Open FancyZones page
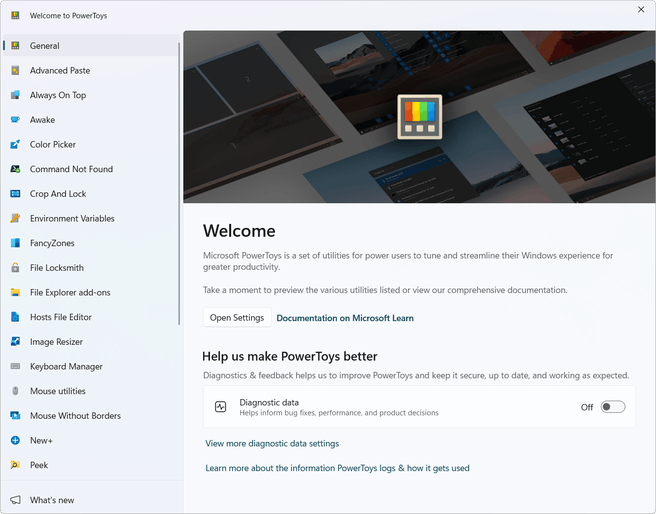656x514 pixels. coord(91,243)
